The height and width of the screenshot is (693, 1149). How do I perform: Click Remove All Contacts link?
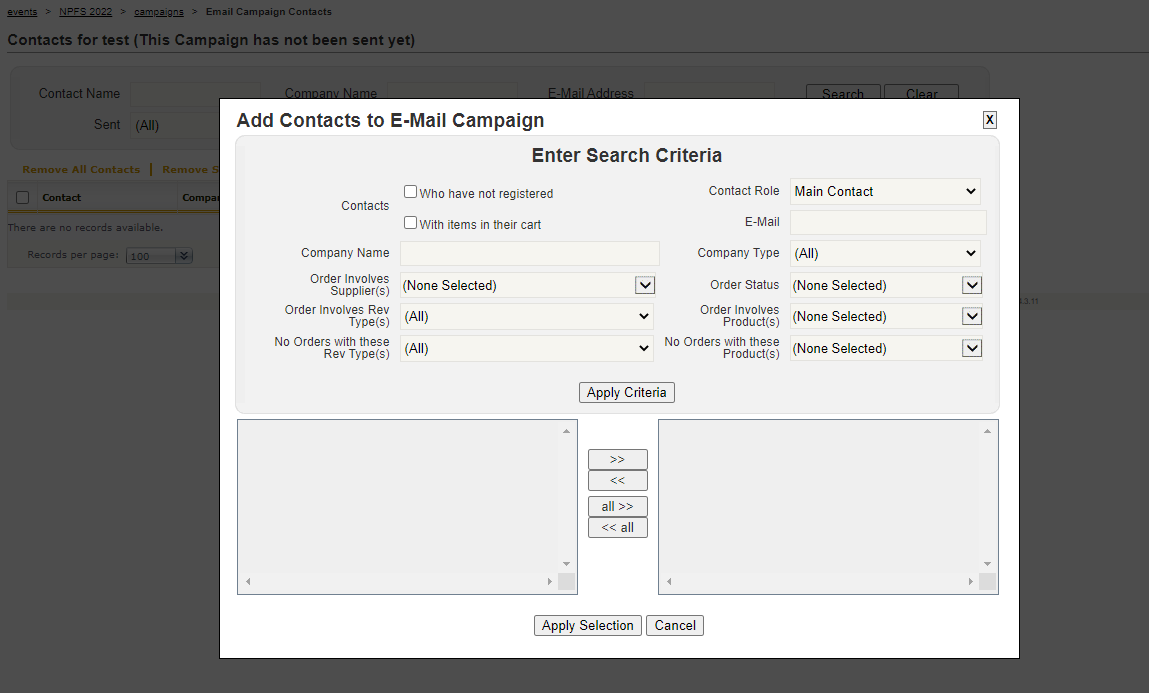[x=81, y=169]
